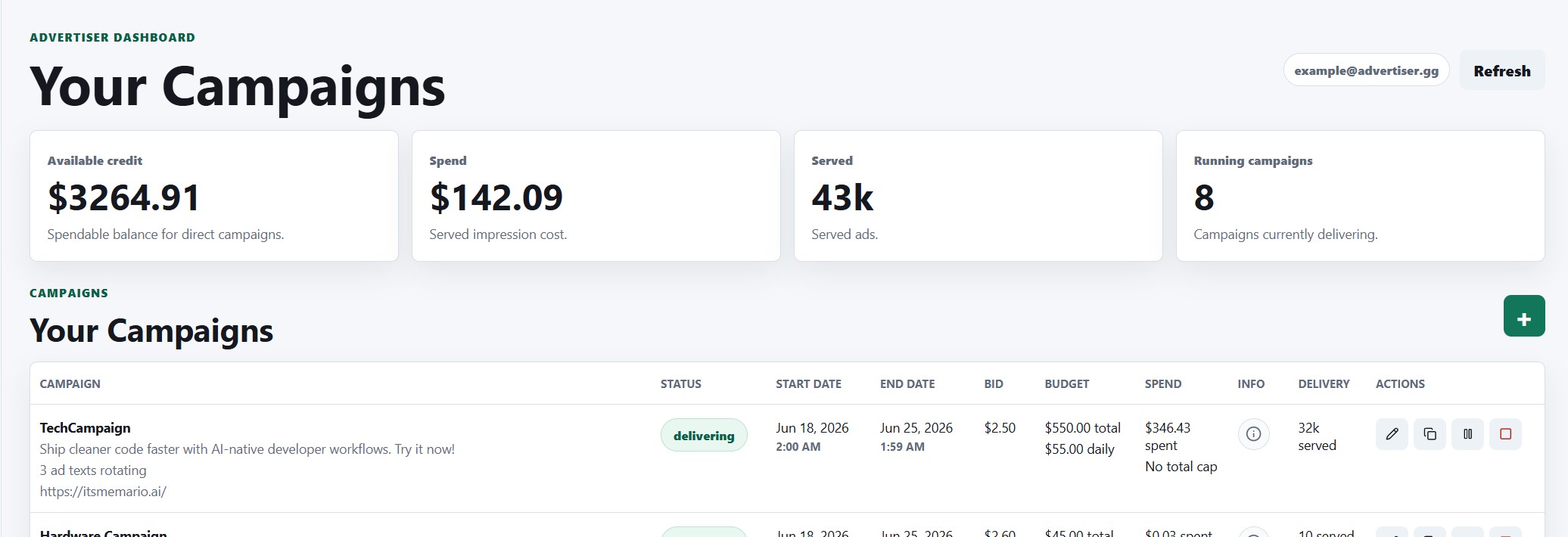The height and width of the screenshot is (537, 1568).
Task: Click the 32k served delivery text
Action: (x=1318, y=436)
